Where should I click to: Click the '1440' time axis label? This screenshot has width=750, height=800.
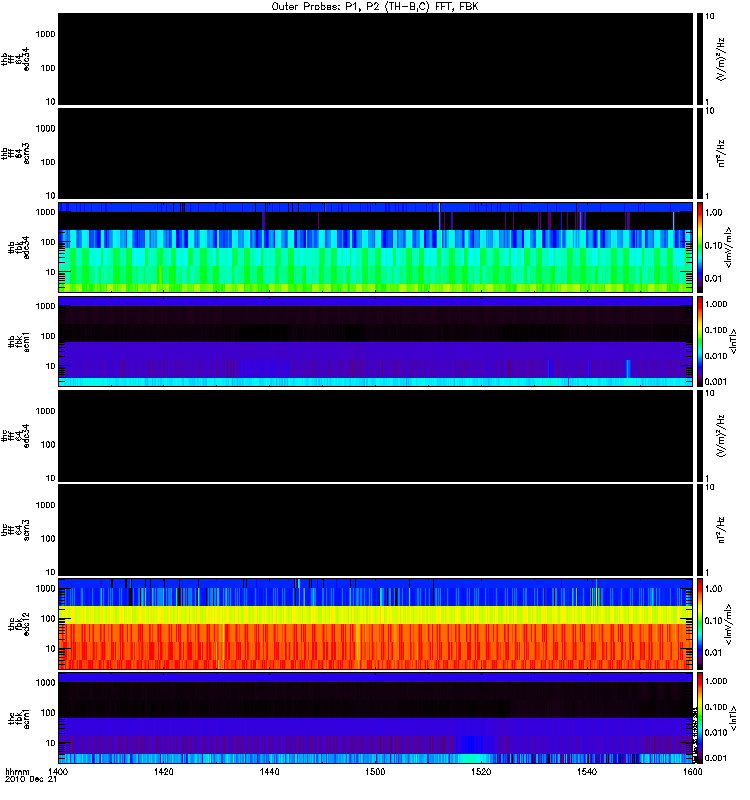point(269,772)
